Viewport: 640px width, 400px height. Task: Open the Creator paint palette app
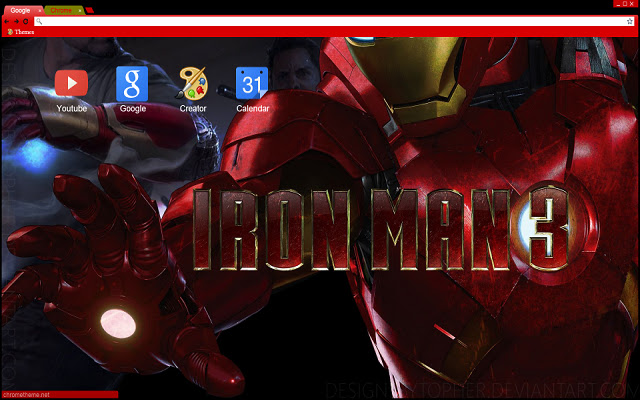(x=192, y=84)
